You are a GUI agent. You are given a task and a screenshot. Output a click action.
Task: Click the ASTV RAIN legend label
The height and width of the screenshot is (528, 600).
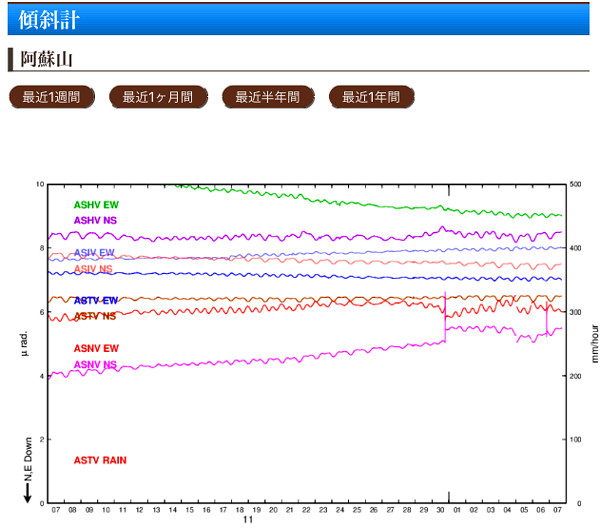pos(100,460)
